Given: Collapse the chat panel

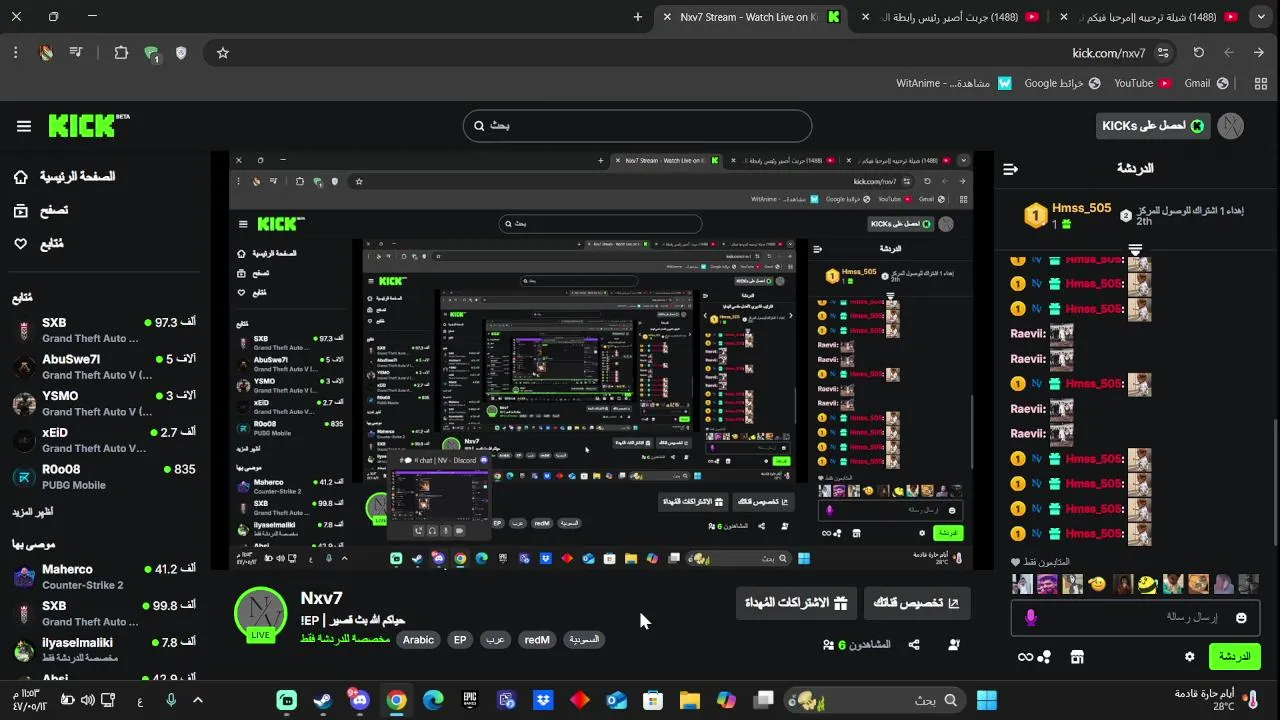Looking at the screenshot, I should 1010,169.
